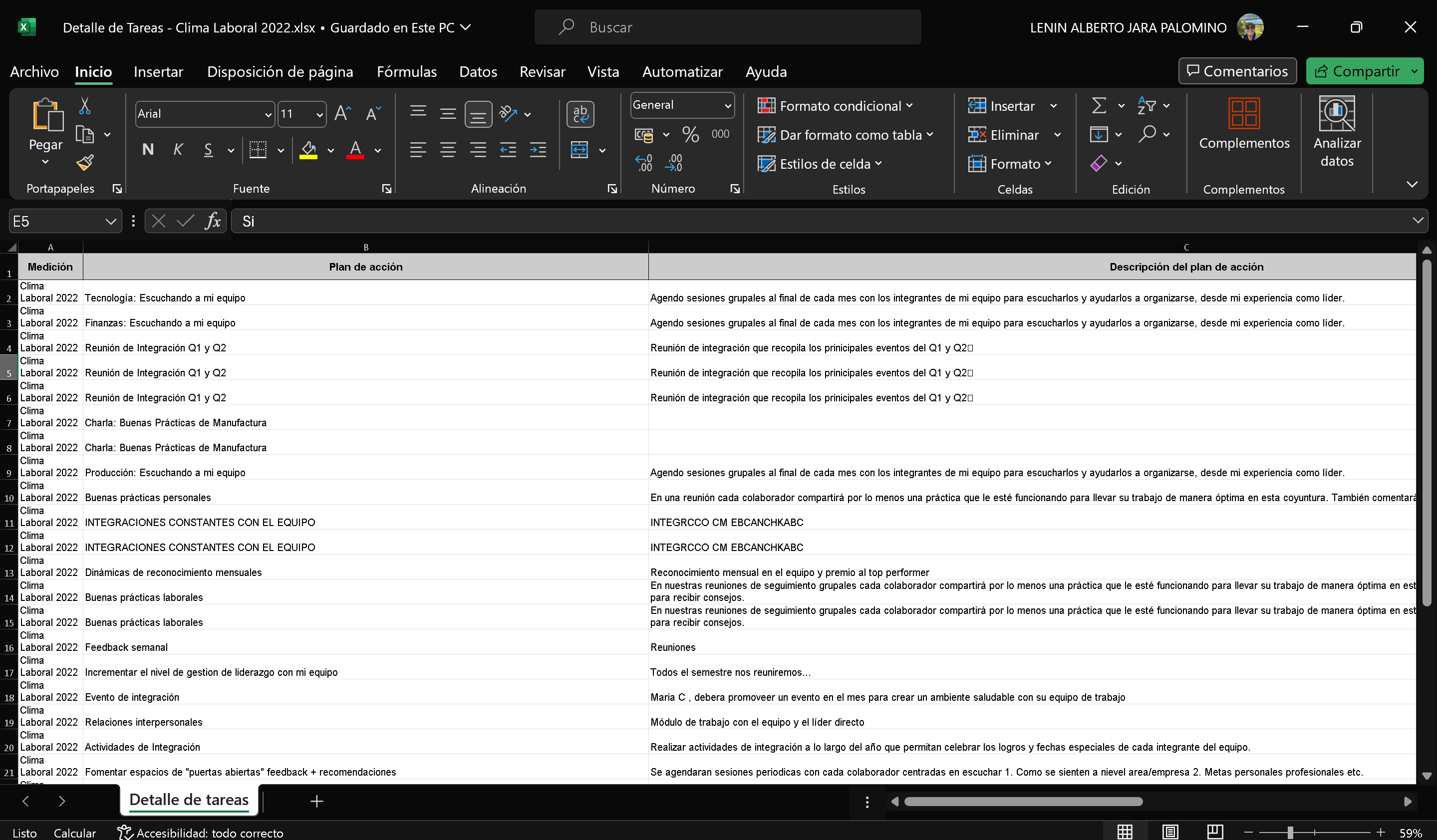Click the Buscar search field
Screen dimensions: 1437x840
click(727, 27)
